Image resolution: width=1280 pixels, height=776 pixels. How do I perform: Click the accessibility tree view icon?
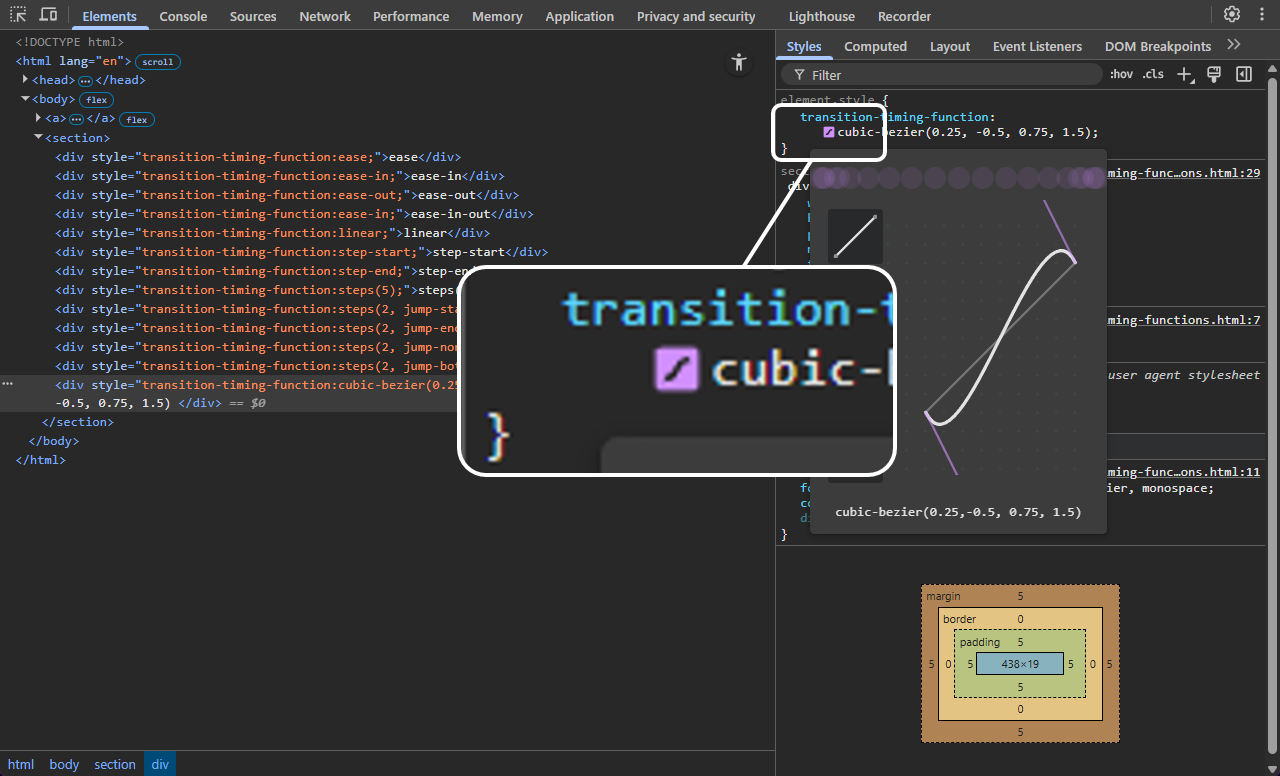click(x=739, y=62)
